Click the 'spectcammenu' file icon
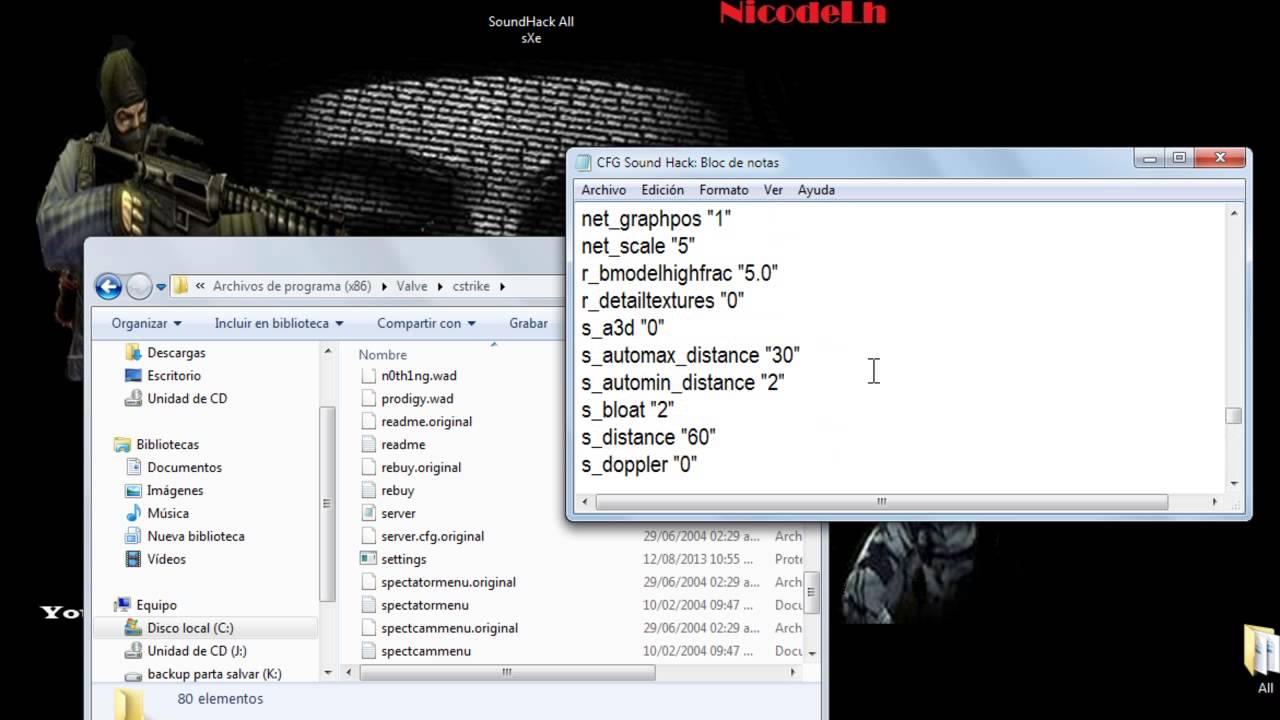1280x720 pixels. [x=367, y=651]
